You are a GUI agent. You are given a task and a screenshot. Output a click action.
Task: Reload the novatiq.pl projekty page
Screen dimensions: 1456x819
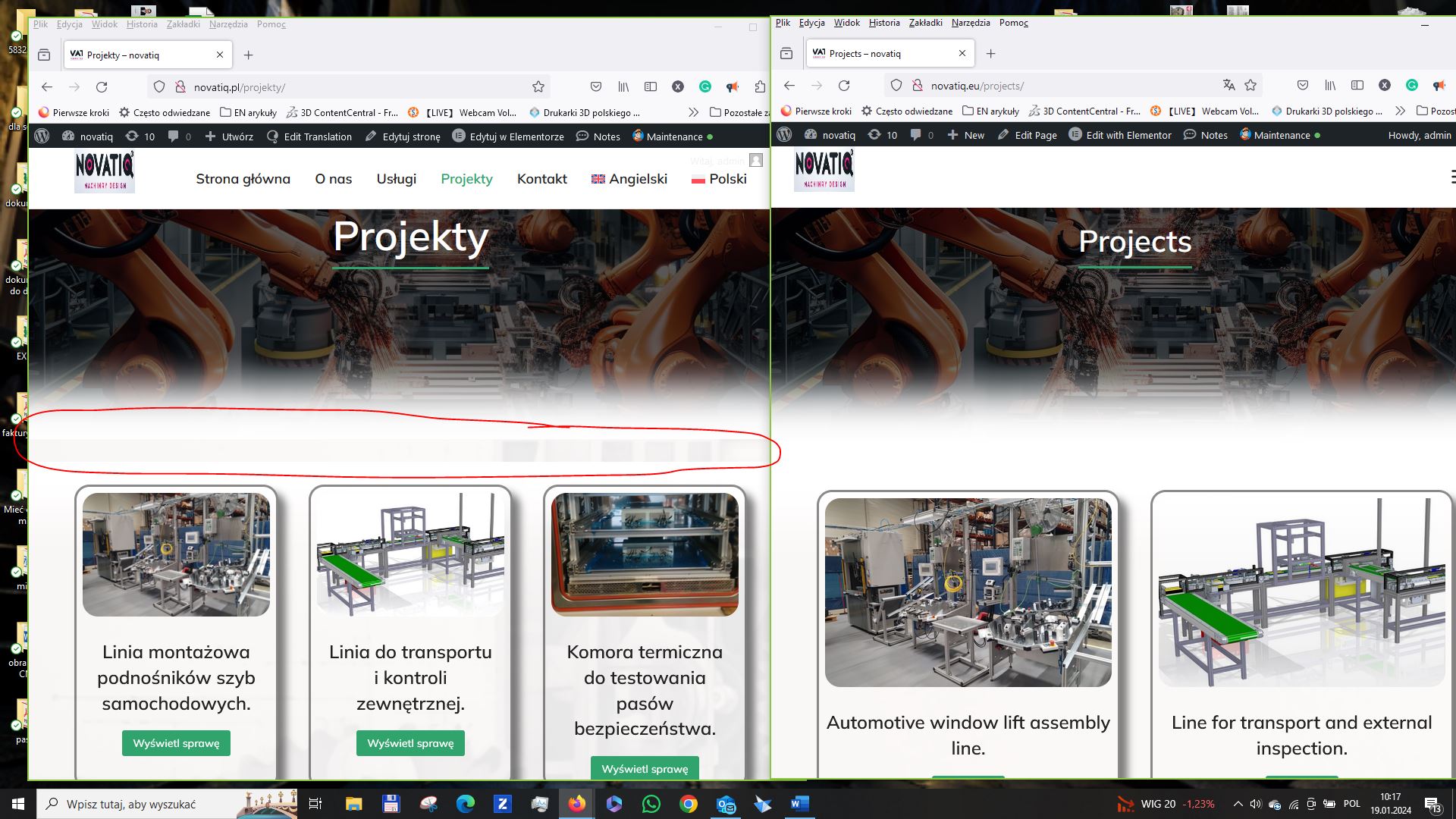point(102,87)
